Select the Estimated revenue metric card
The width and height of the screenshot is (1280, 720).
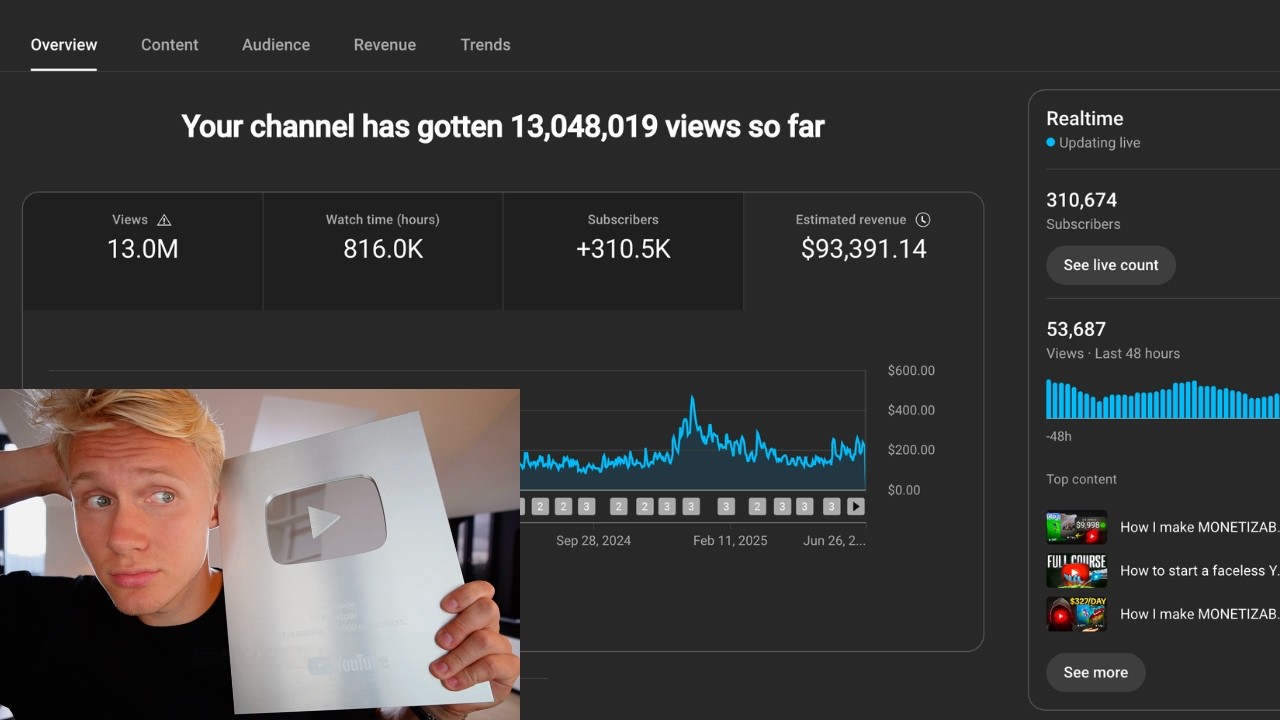[864, 251]
